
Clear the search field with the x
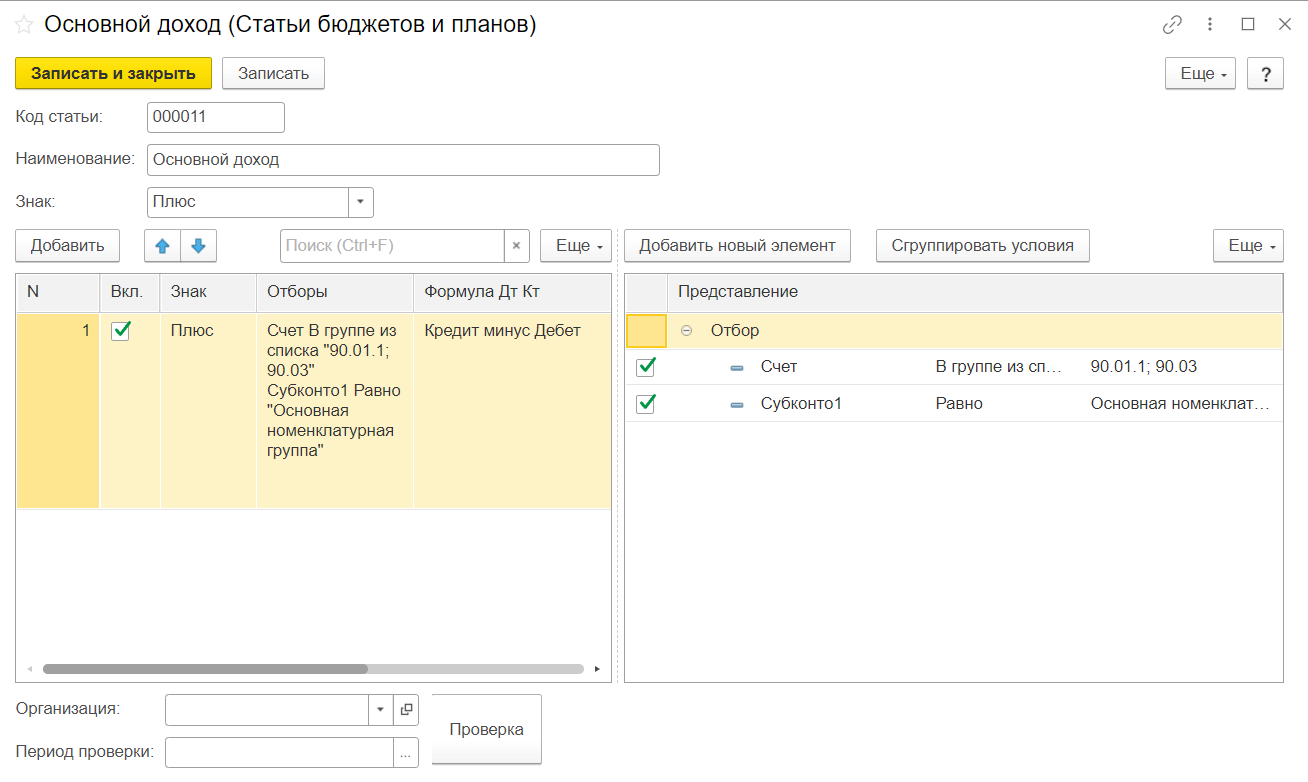pyautogui.click(x=516, y=245)
